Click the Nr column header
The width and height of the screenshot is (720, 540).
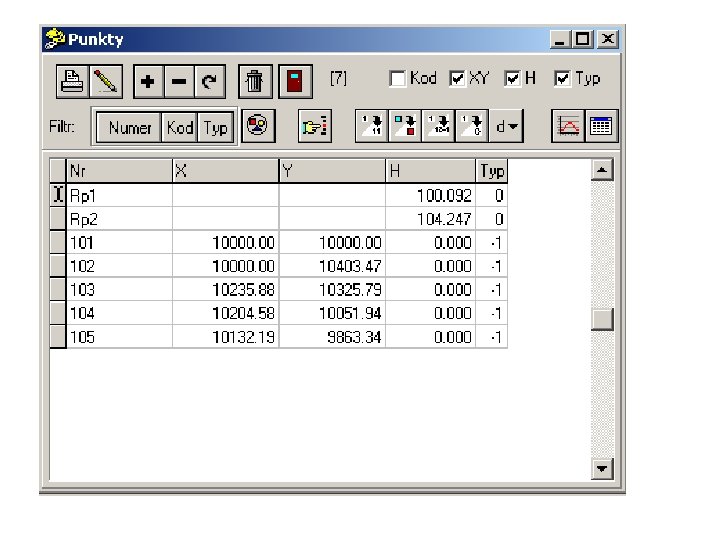(119, 171)
